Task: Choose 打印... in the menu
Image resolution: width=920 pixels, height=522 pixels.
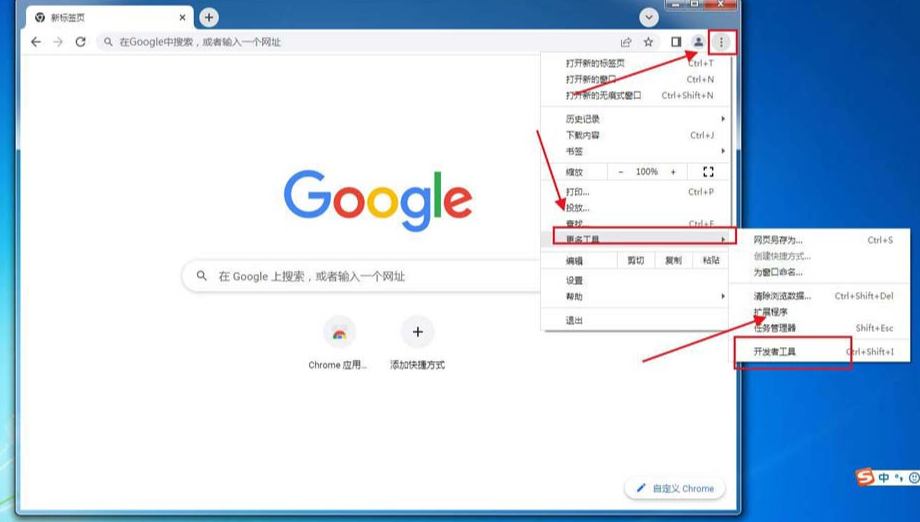Action: (637, 192)
